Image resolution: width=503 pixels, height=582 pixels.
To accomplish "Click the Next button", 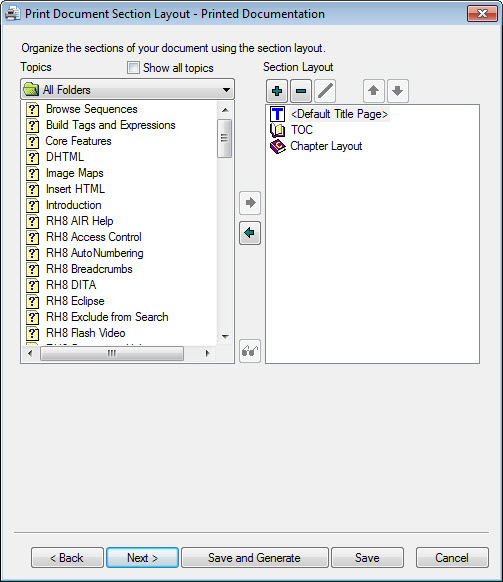I will click(143, 558).
